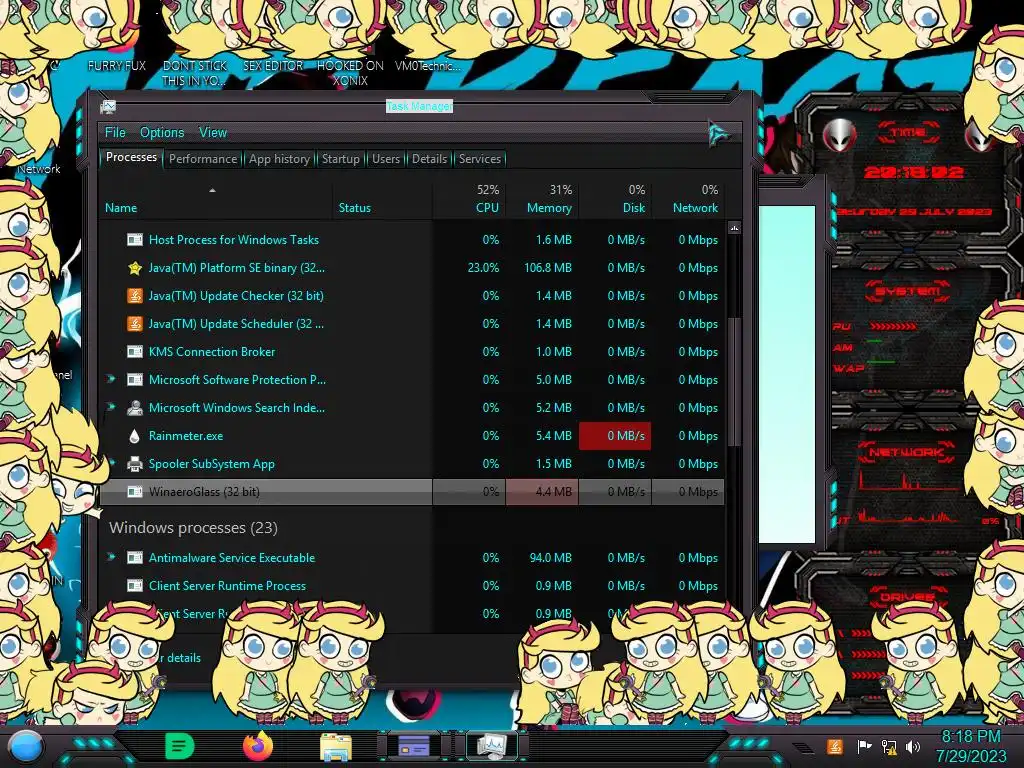Click the alien head icon beside TIME widget
1024x768 pixels.
pyautogui.click(x=840, y=135)
